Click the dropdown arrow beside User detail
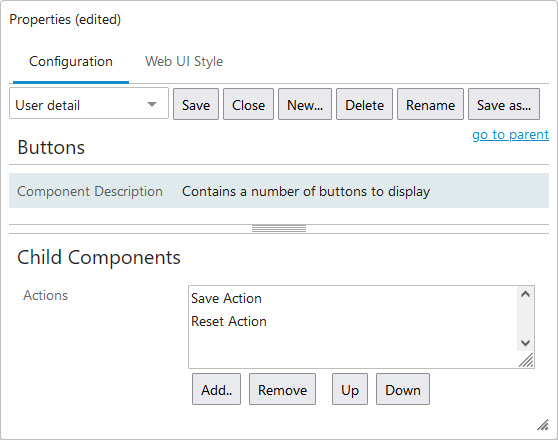Viewport: 558px width, 440px height. 152,104
